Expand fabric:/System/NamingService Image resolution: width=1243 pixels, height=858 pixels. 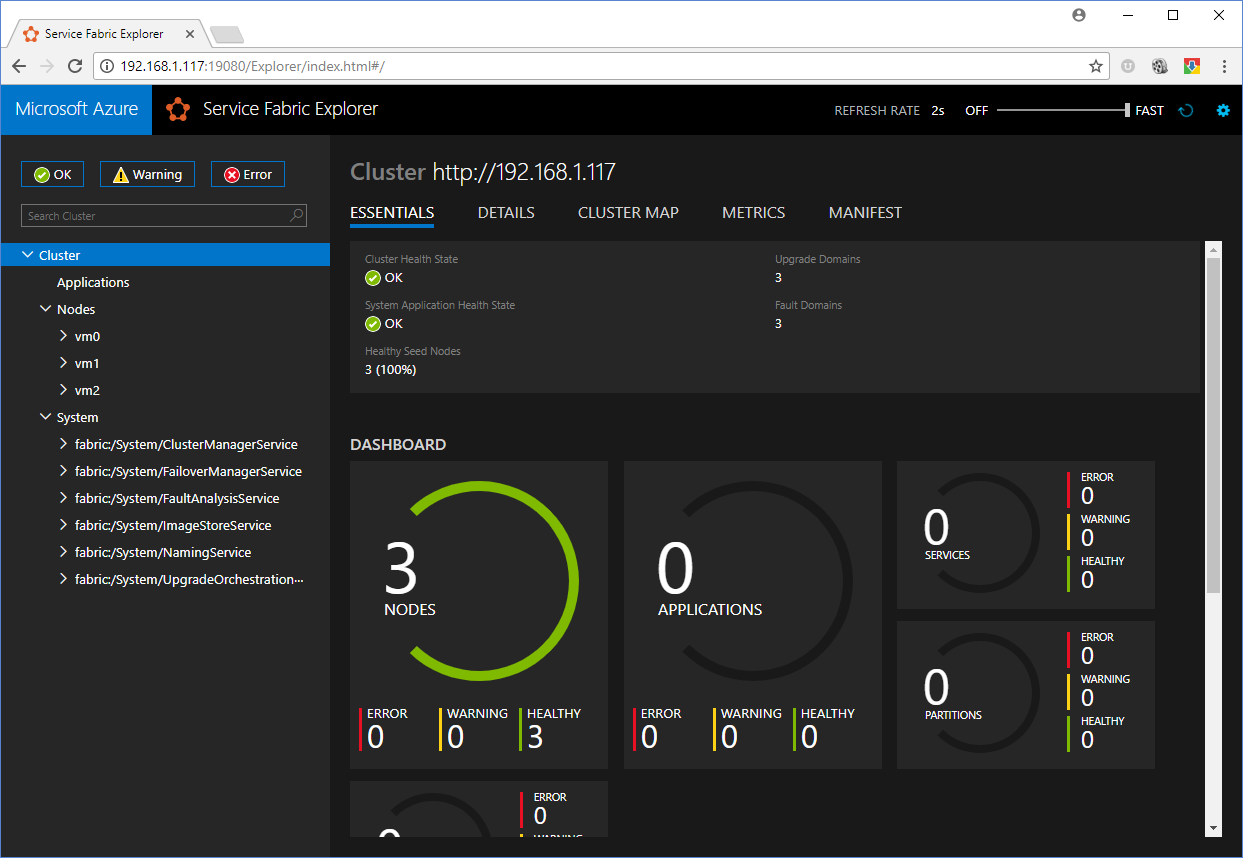63,552
